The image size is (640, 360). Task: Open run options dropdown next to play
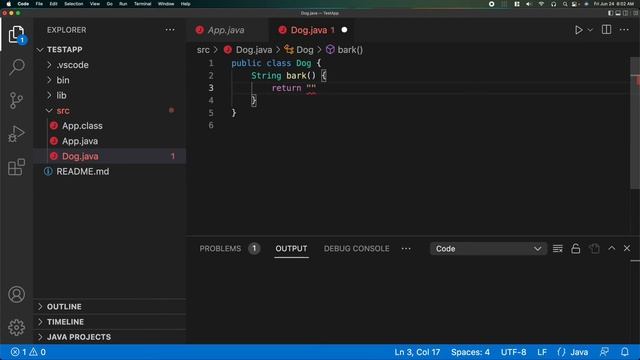tap(590, 30)
